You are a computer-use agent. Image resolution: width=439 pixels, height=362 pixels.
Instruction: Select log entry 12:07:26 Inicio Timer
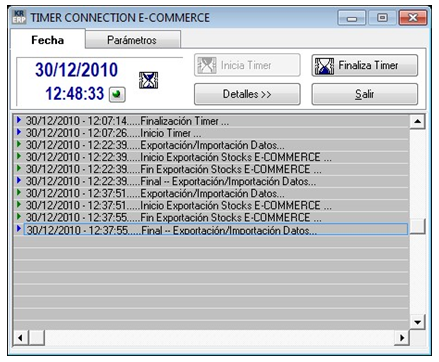click(x=211, y=133)
